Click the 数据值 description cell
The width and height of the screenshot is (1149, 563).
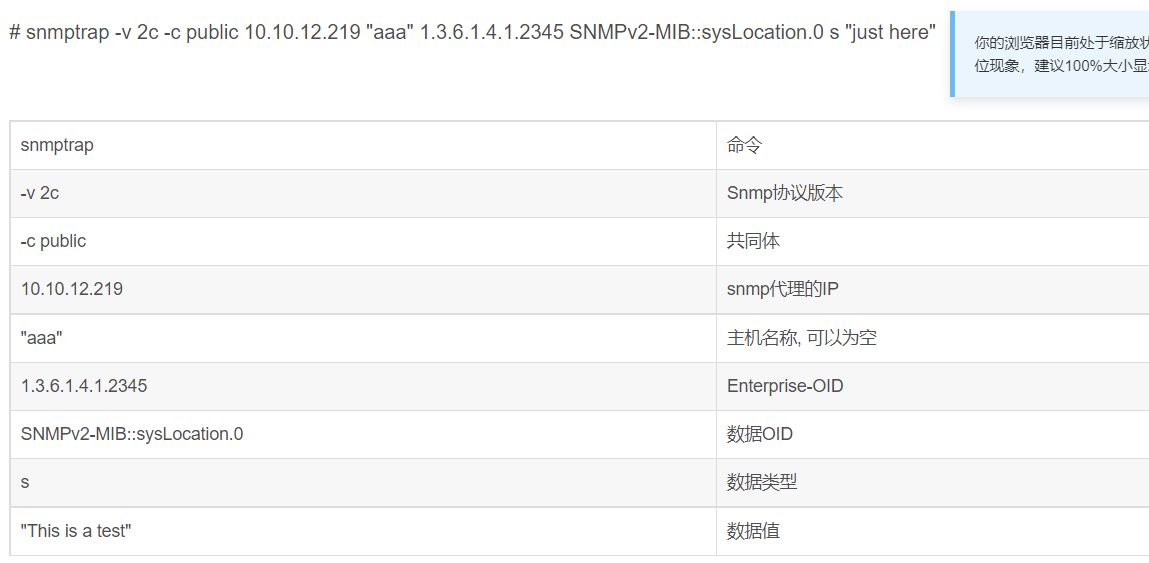click(933, 531)
